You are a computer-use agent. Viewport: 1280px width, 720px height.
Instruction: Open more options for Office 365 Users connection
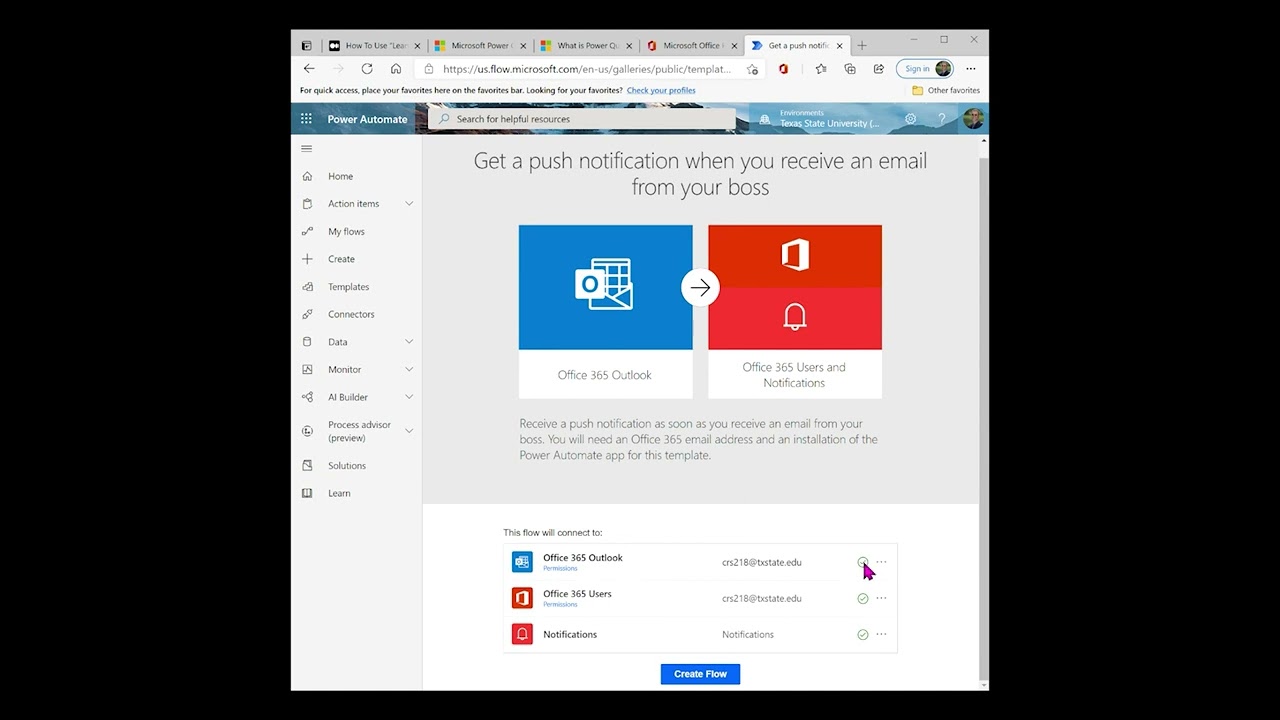pyautogui.click(x=881, y=598)
